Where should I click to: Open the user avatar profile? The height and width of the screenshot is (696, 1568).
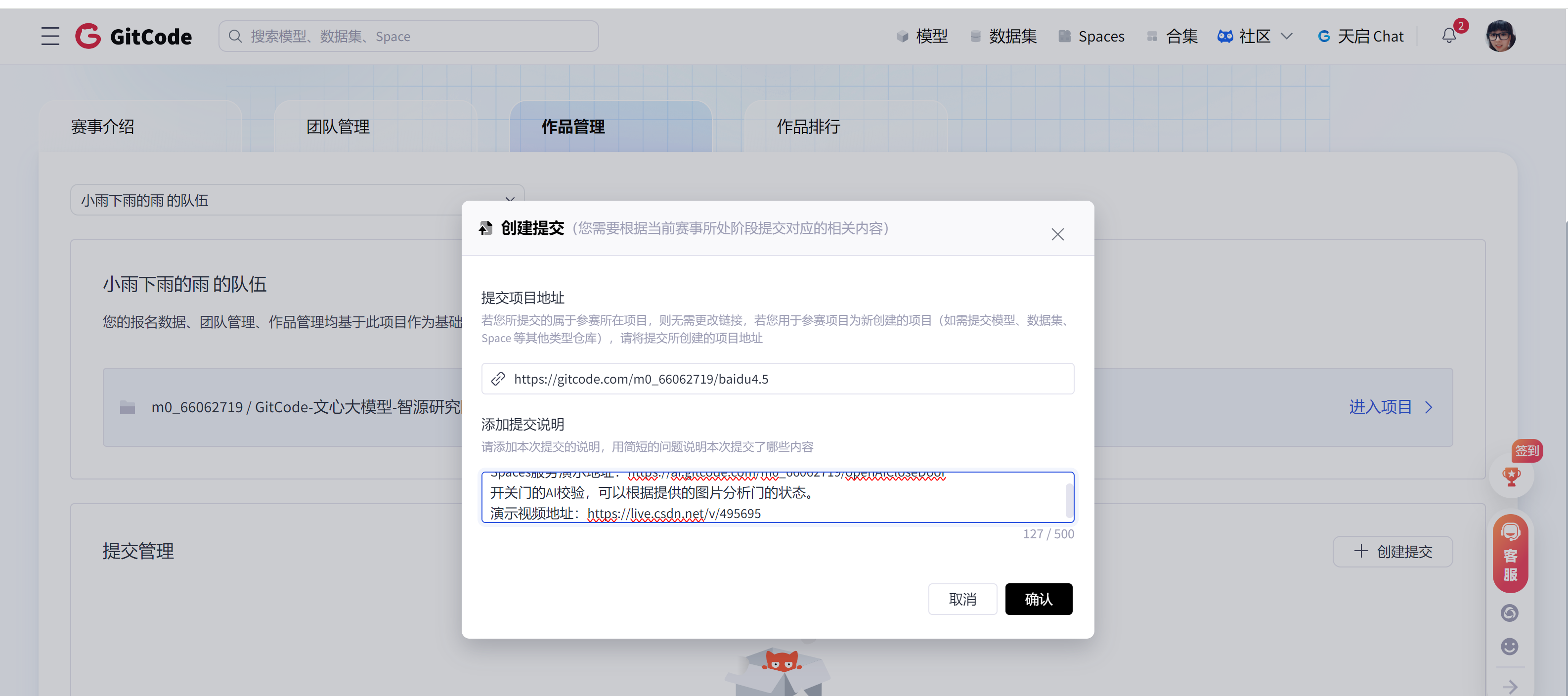click(x=1500, y=36)
